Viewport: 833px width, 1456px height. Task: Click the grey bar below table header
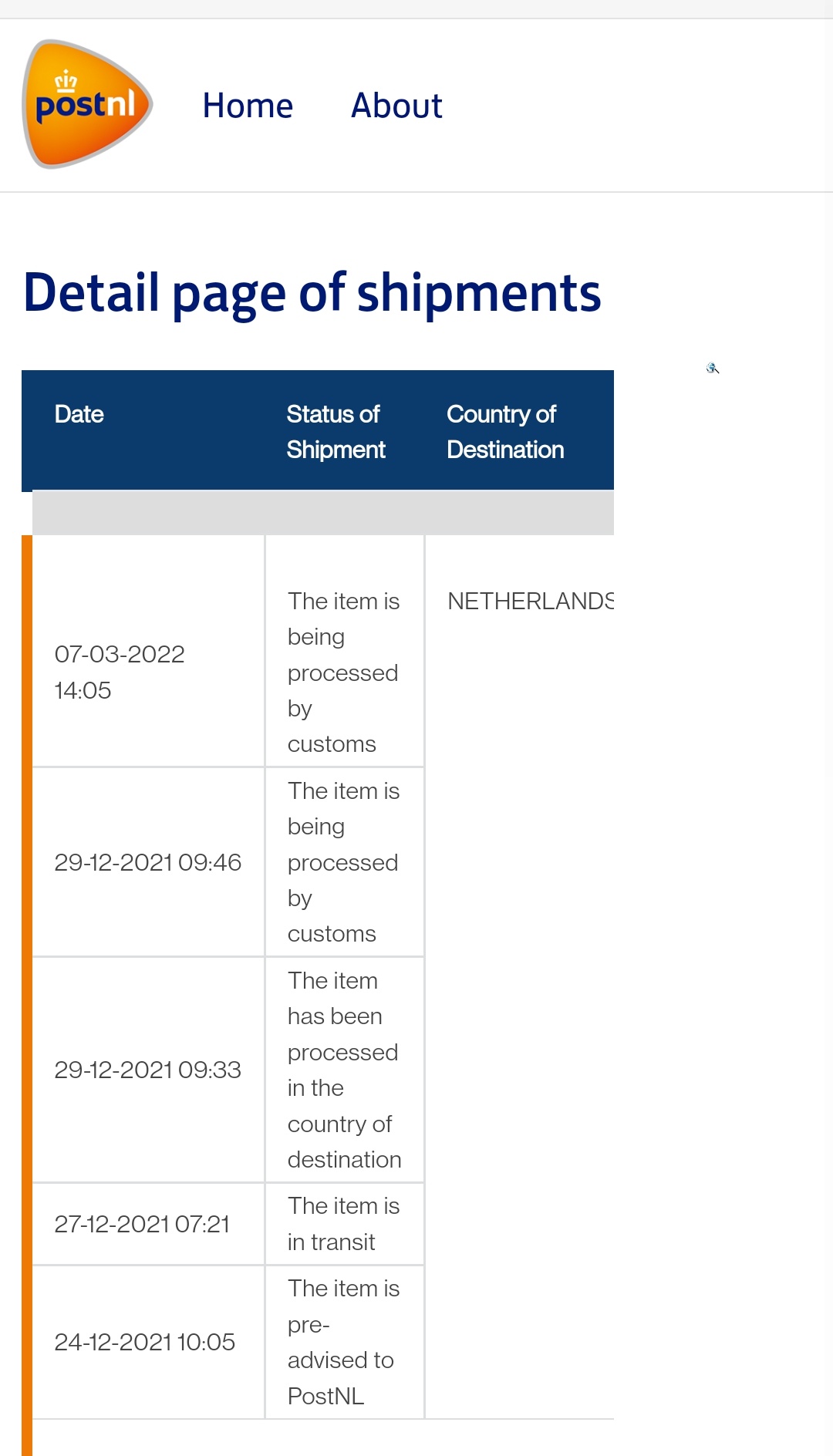[x=323, y=513]
